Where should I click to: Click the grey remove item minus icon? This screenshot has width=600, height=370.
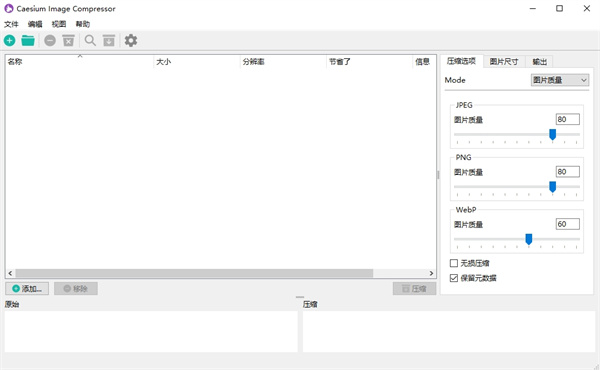tap(50, 40)
